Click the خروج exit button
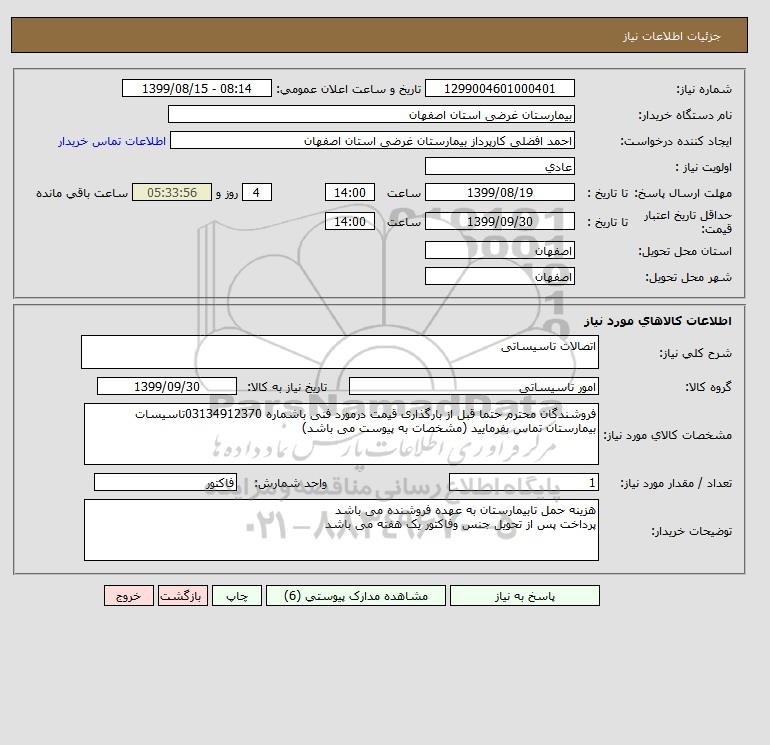770x745 pixels. [x=129, y=596]
